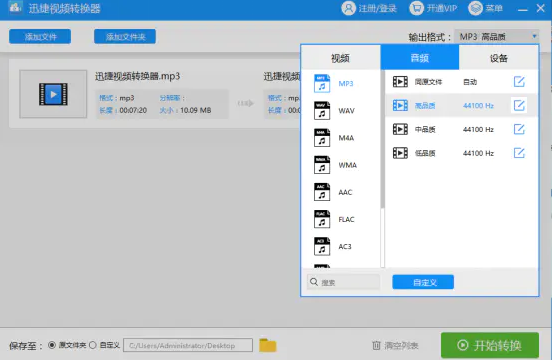Start conversion with 开始转换 button
This screenshot has height=362, width=552.
click(x=490, y=345)
